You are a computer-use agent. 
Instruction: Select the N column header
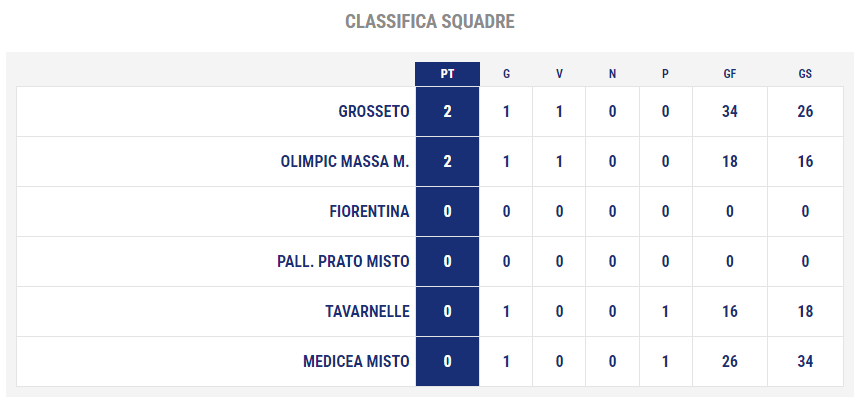(x=612, y=74)
